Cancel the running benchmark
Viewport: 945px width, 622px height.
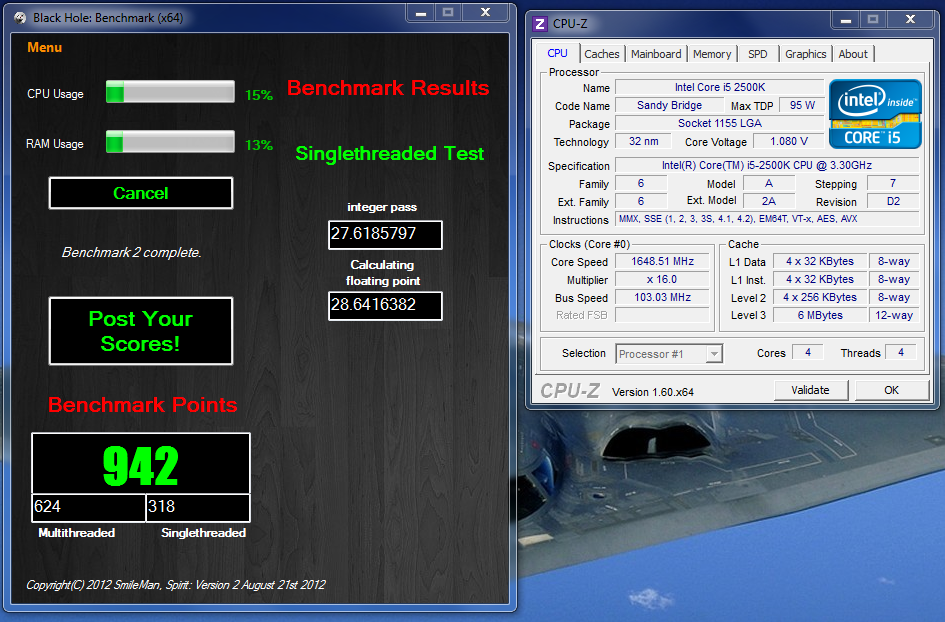(x=141, y=193)
